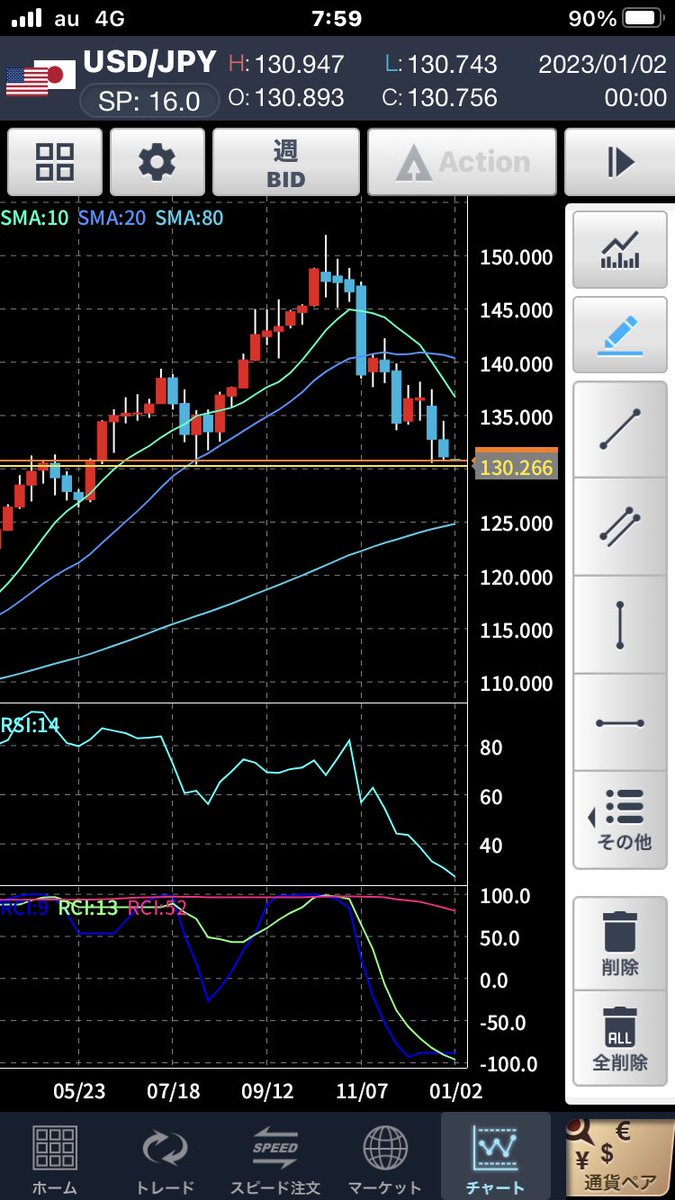Image resolution: width=675 pixels, height=1200 pixels.
Task: Open the indicator chart icon in side panel
Action: 620,250
